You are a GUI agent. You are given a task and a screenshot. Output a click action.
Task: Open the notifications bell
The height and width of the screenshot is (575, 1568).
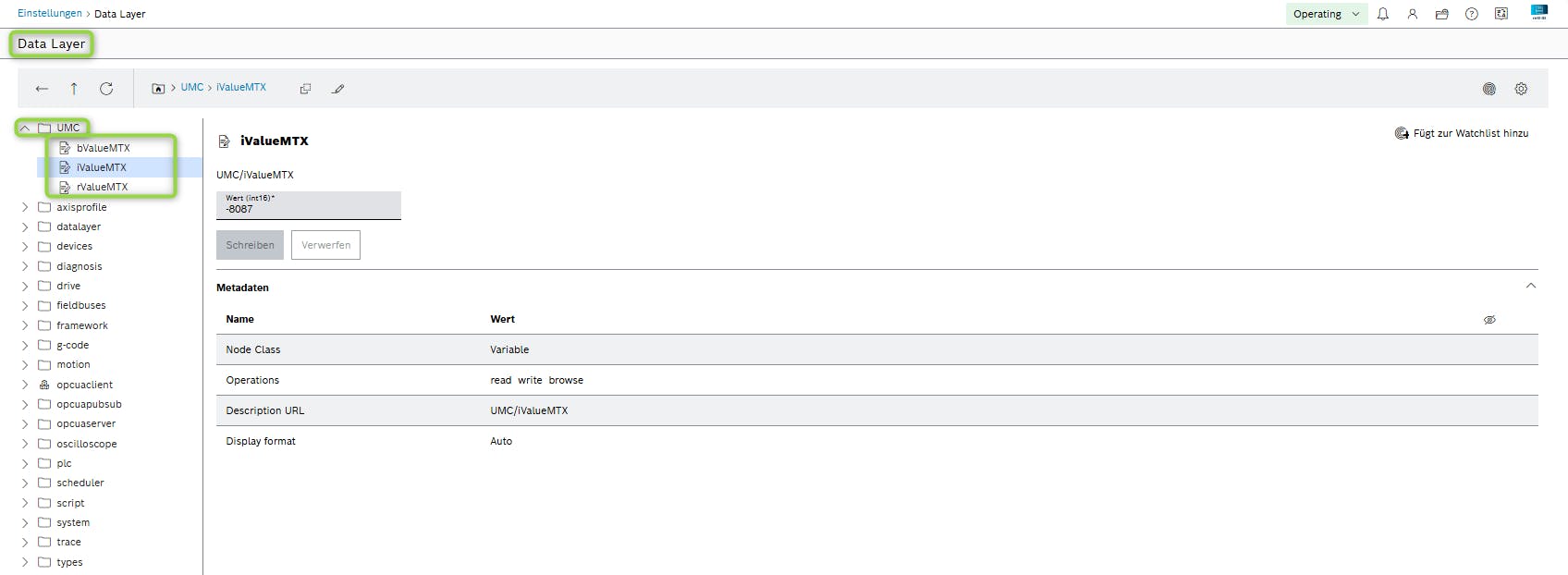click(x=1383, y=14)
